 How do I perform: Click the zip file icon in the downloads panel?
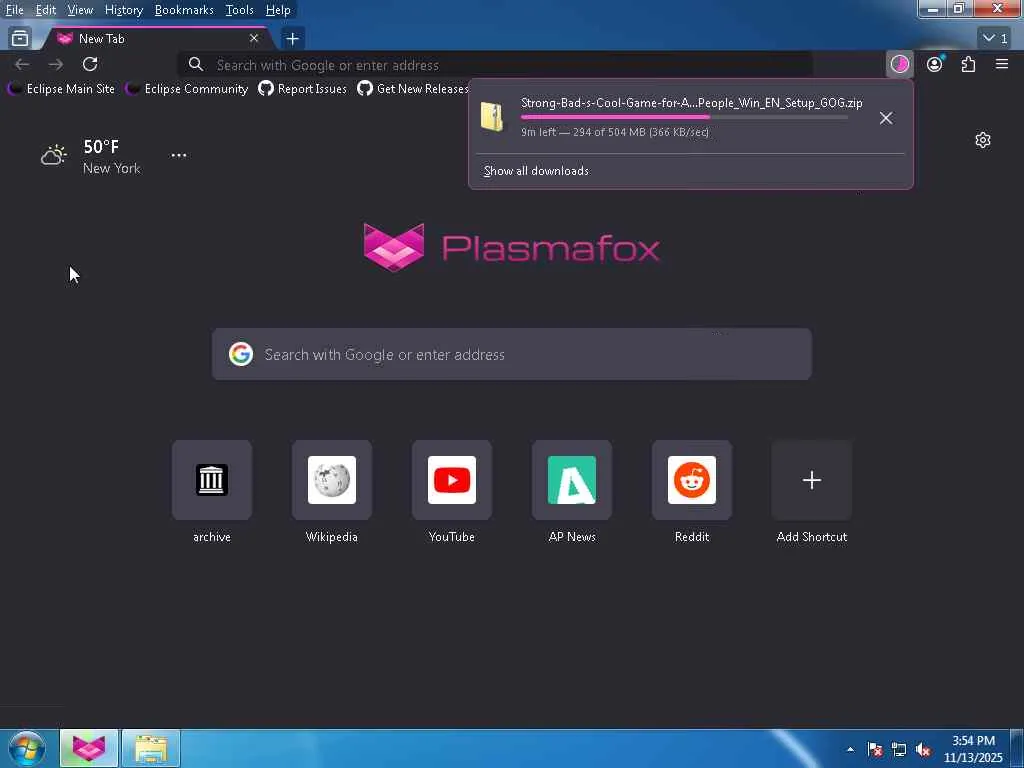pyautogui.click(x=492, y=118)
